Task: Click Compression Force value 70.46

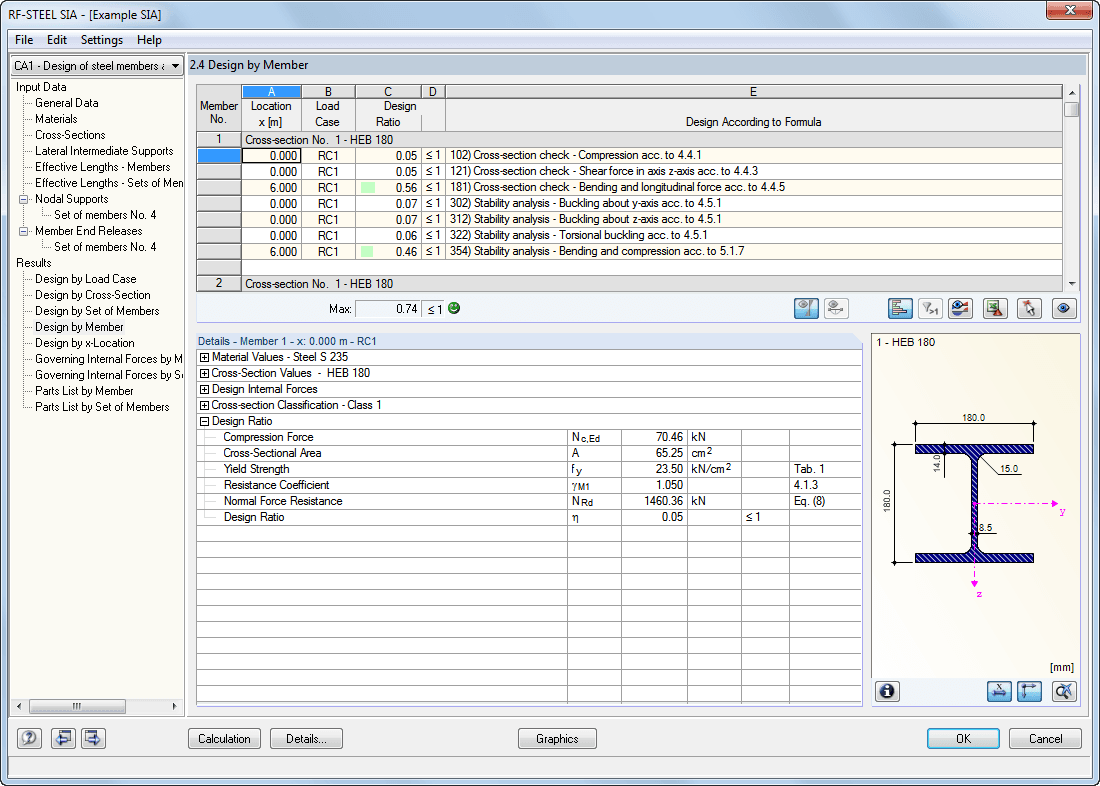Action: [654, 437]
